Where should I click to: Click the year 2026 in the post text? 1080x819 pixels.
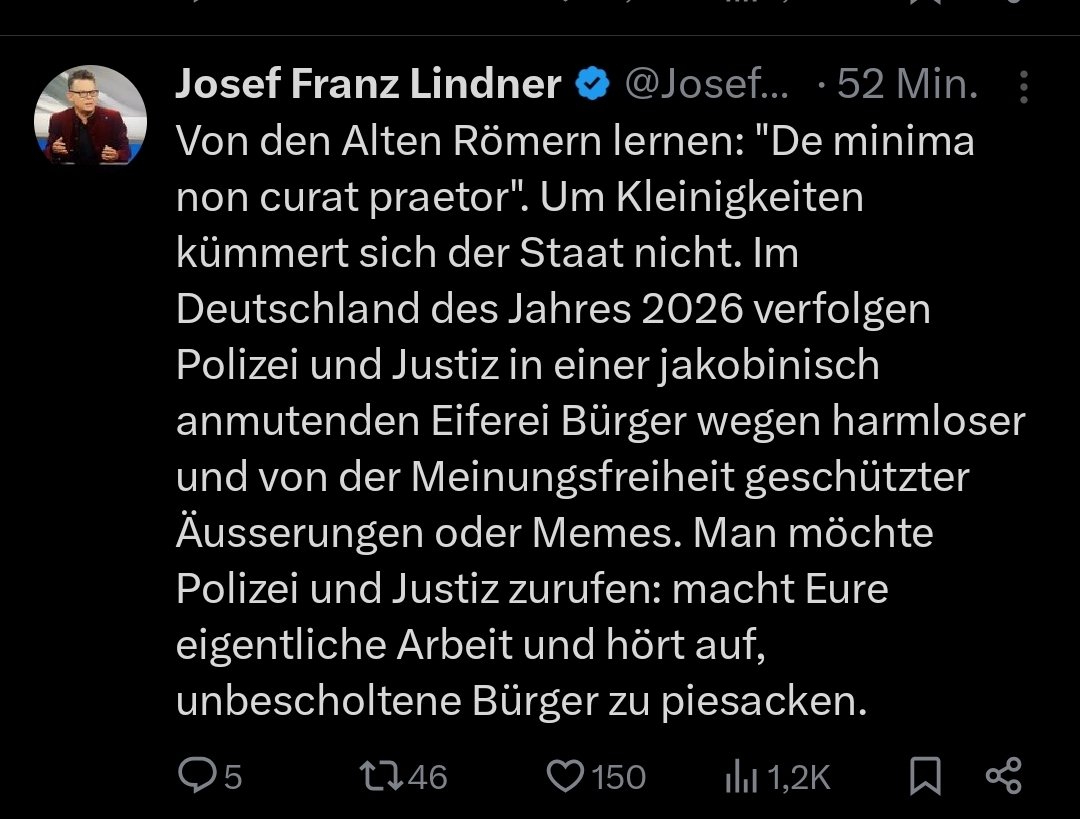[692, 310]
